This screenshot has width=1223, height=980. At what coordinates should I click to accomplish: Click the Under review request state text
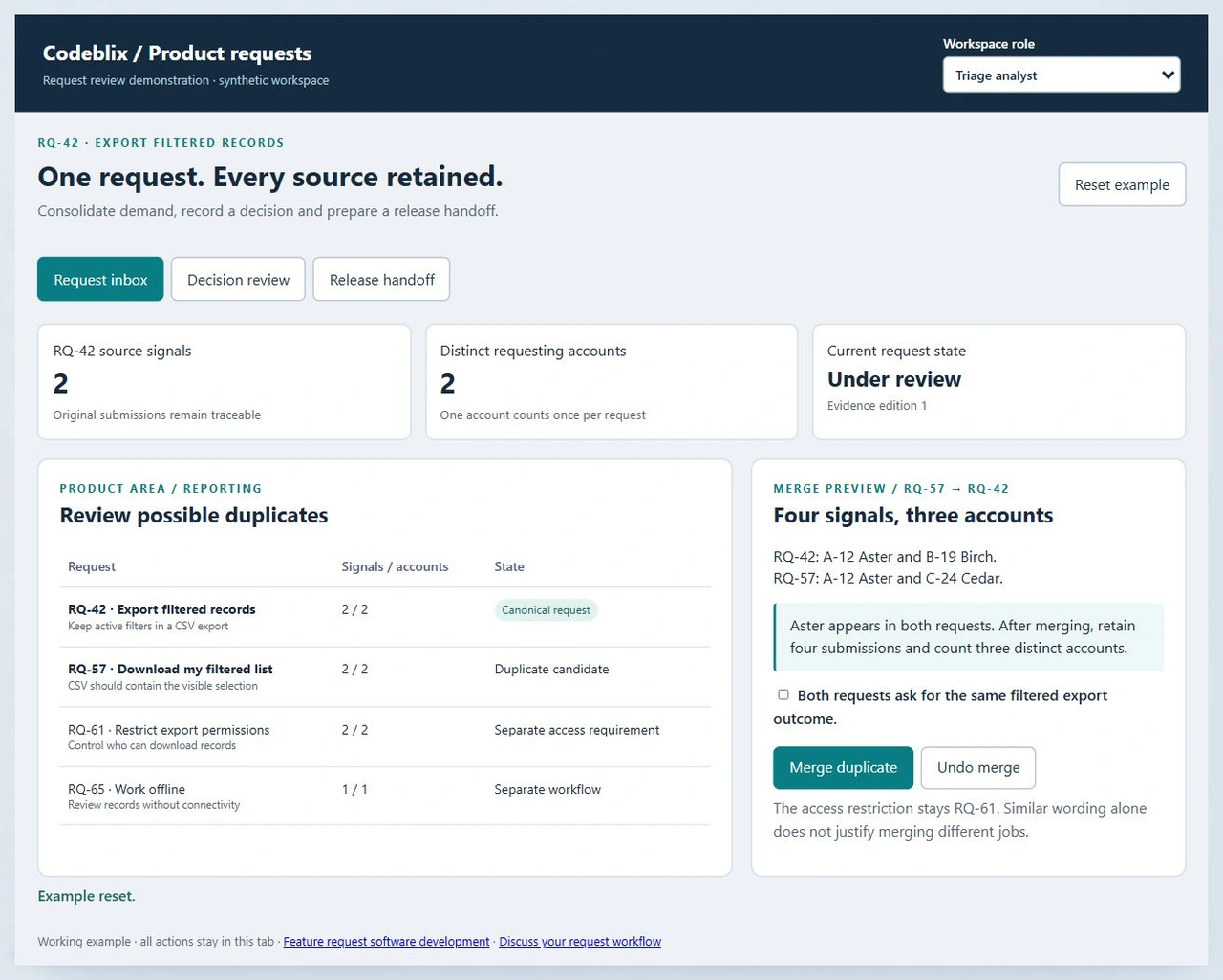pyautogui.click(x=894, y=379)
